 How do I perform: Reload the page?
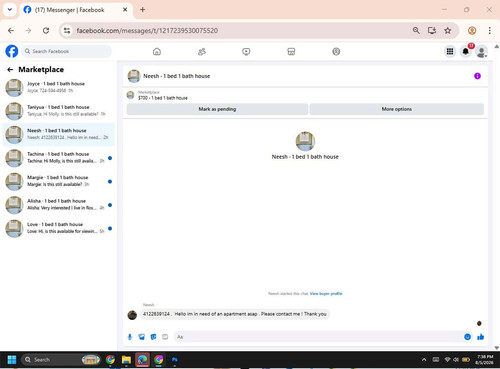(x=46, y=31)
